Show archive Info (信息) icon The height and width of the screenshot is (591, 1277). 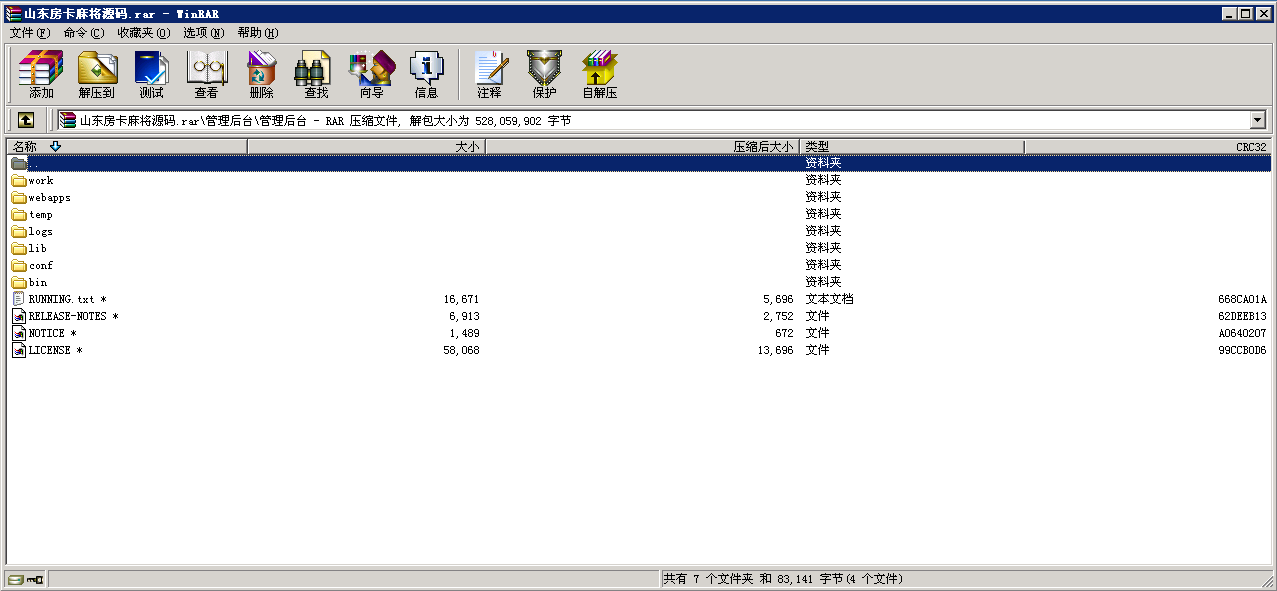tap(426, 75)
